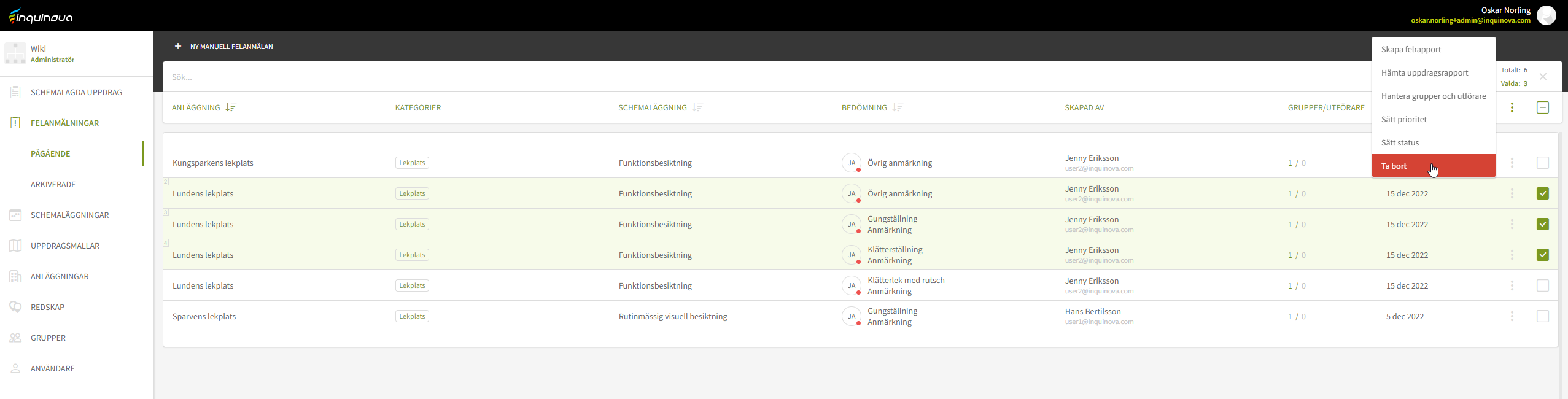Image resolution: width=1568 pixels, height=399 pixels.
Task: Open Schemalagda uppdrag from sidebar icon
Action: 15,92
